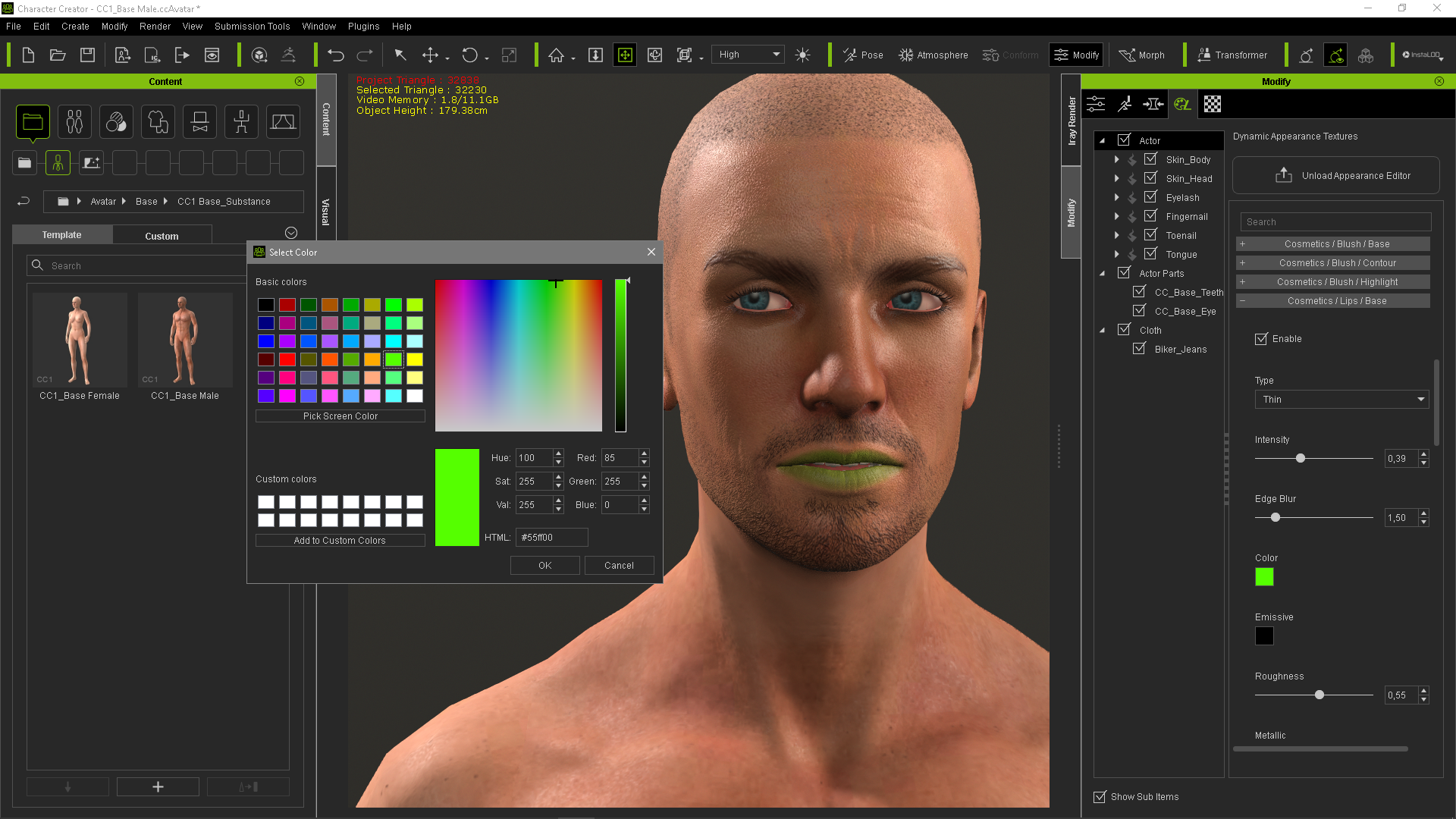Open the Atmosphere panel button
Viewport: 1456px width, 819px height.
coord(933,55)
